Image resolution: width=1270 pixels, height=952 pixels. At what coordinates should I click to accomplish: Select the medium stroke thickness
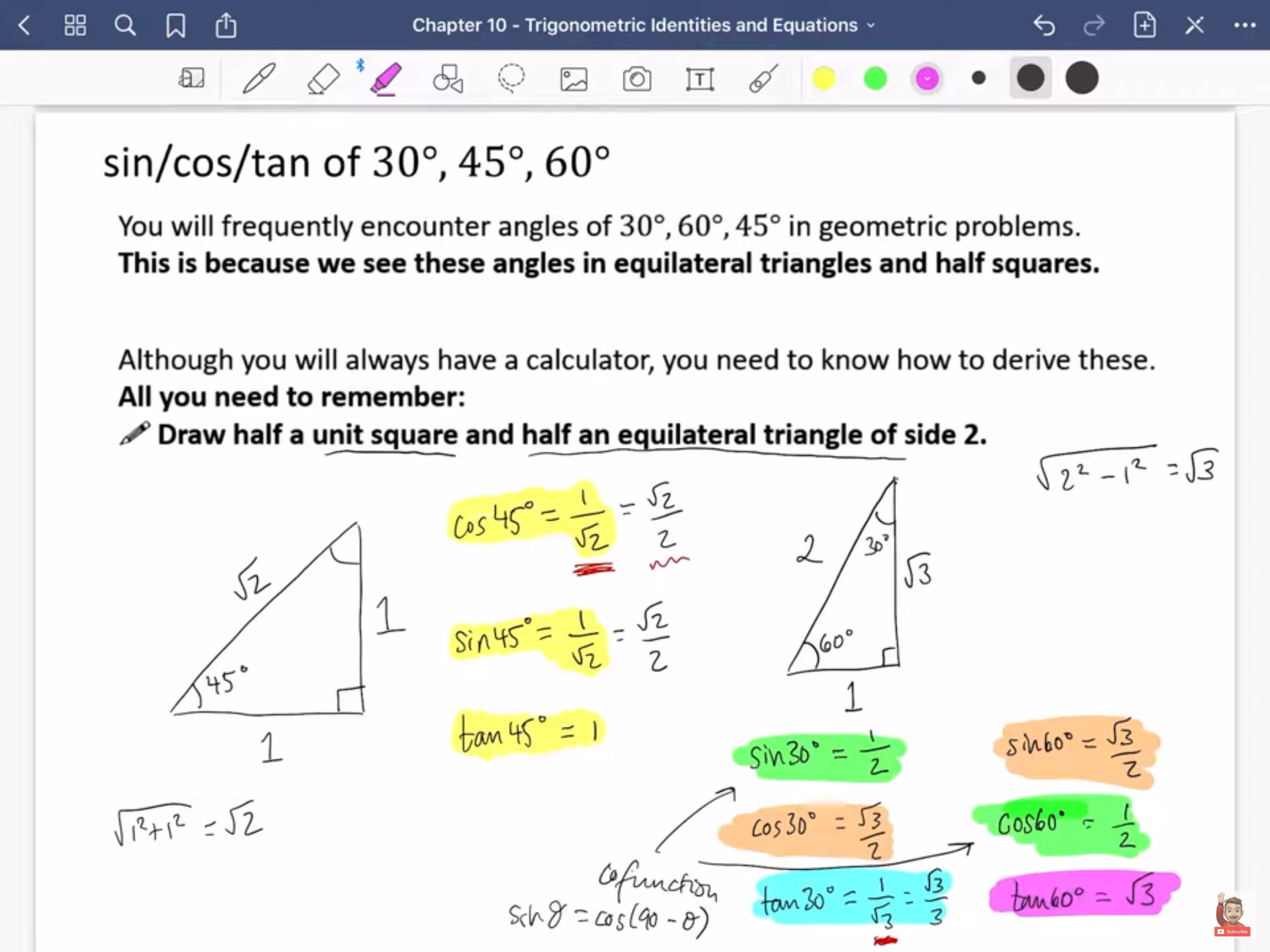pos(1030,78)
